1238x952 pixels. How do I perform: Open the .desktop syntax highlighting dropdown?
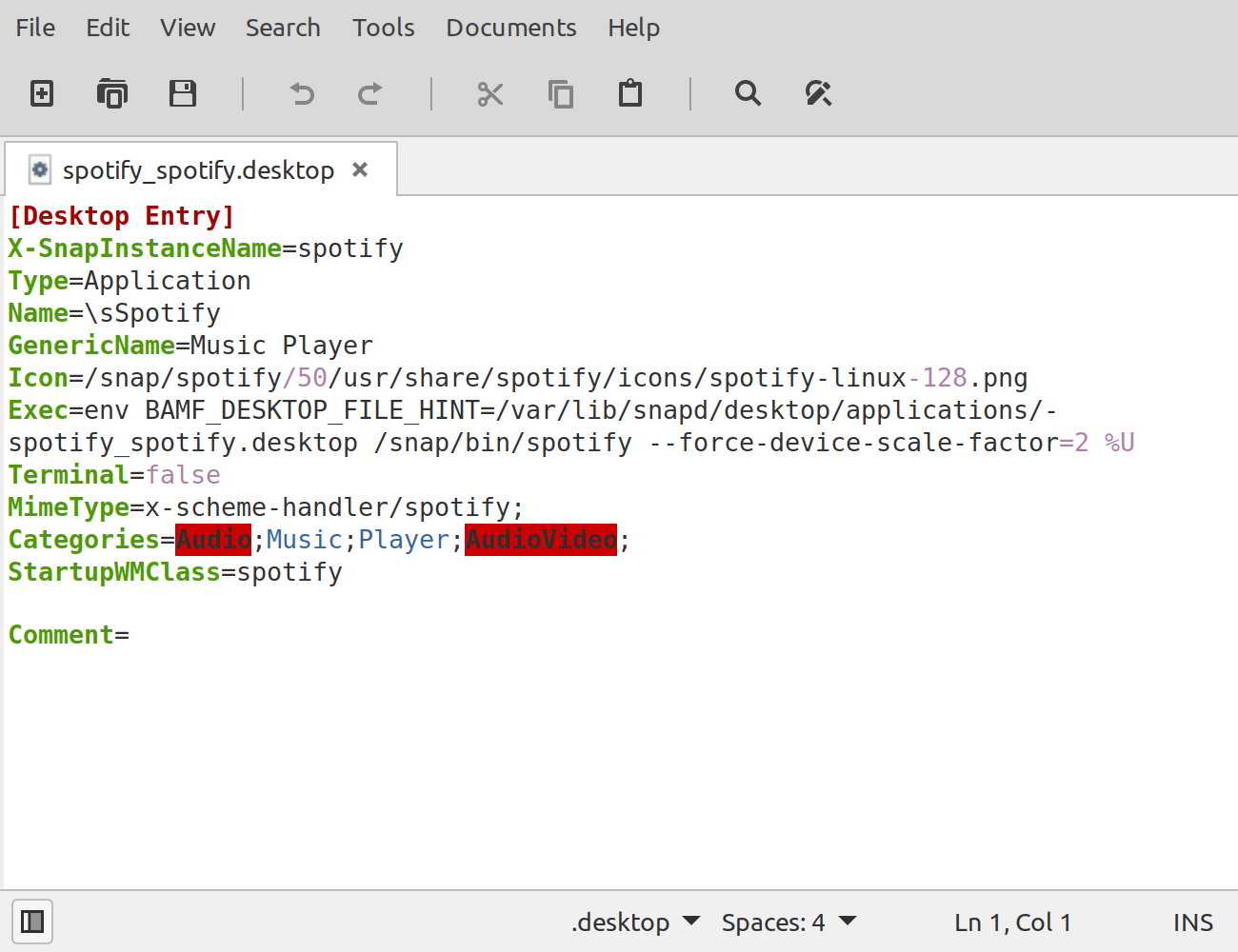point(636,922)
